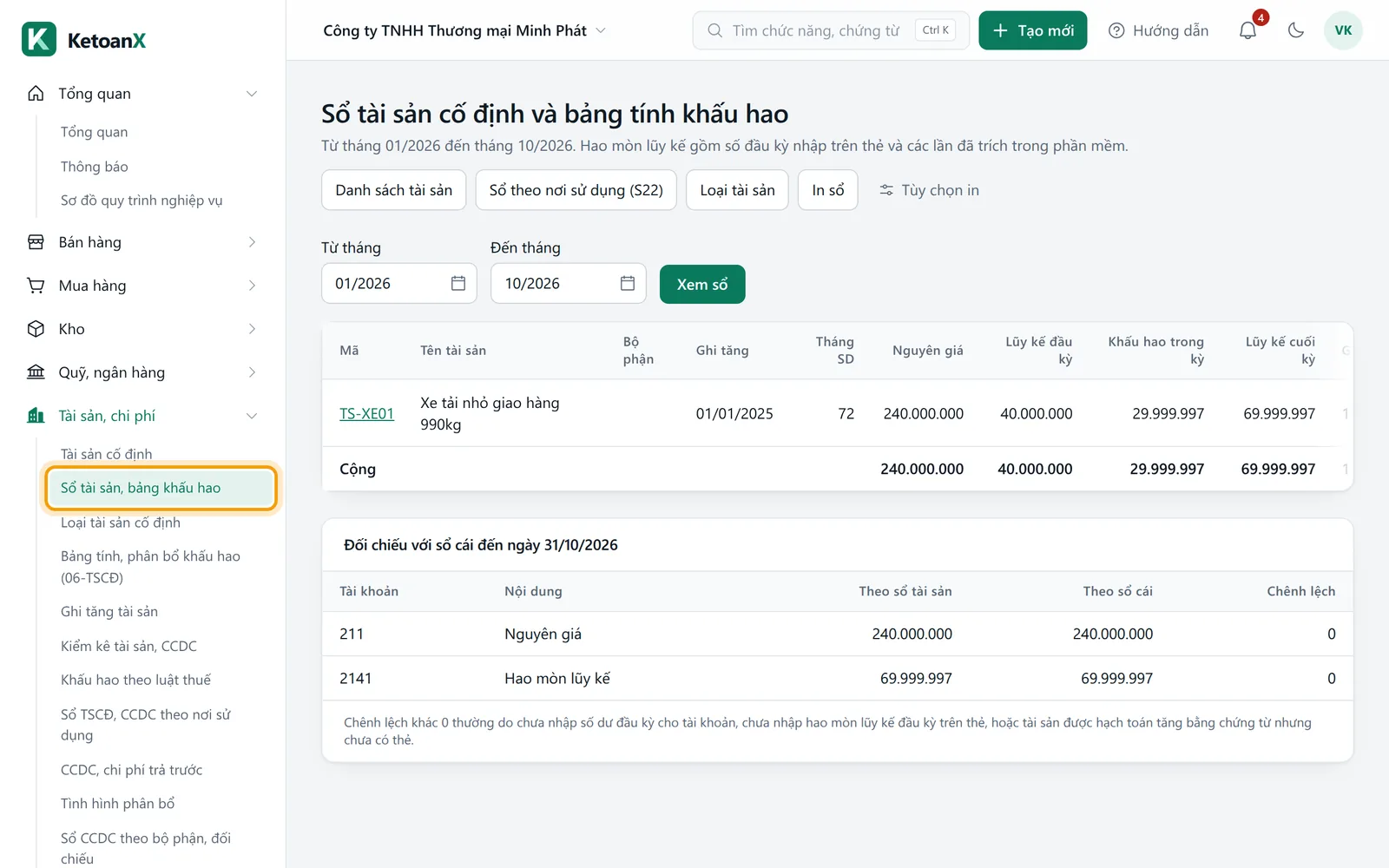Open the company selector dropdown
This screenshot has height=868, width=1389.
point(464,30)
